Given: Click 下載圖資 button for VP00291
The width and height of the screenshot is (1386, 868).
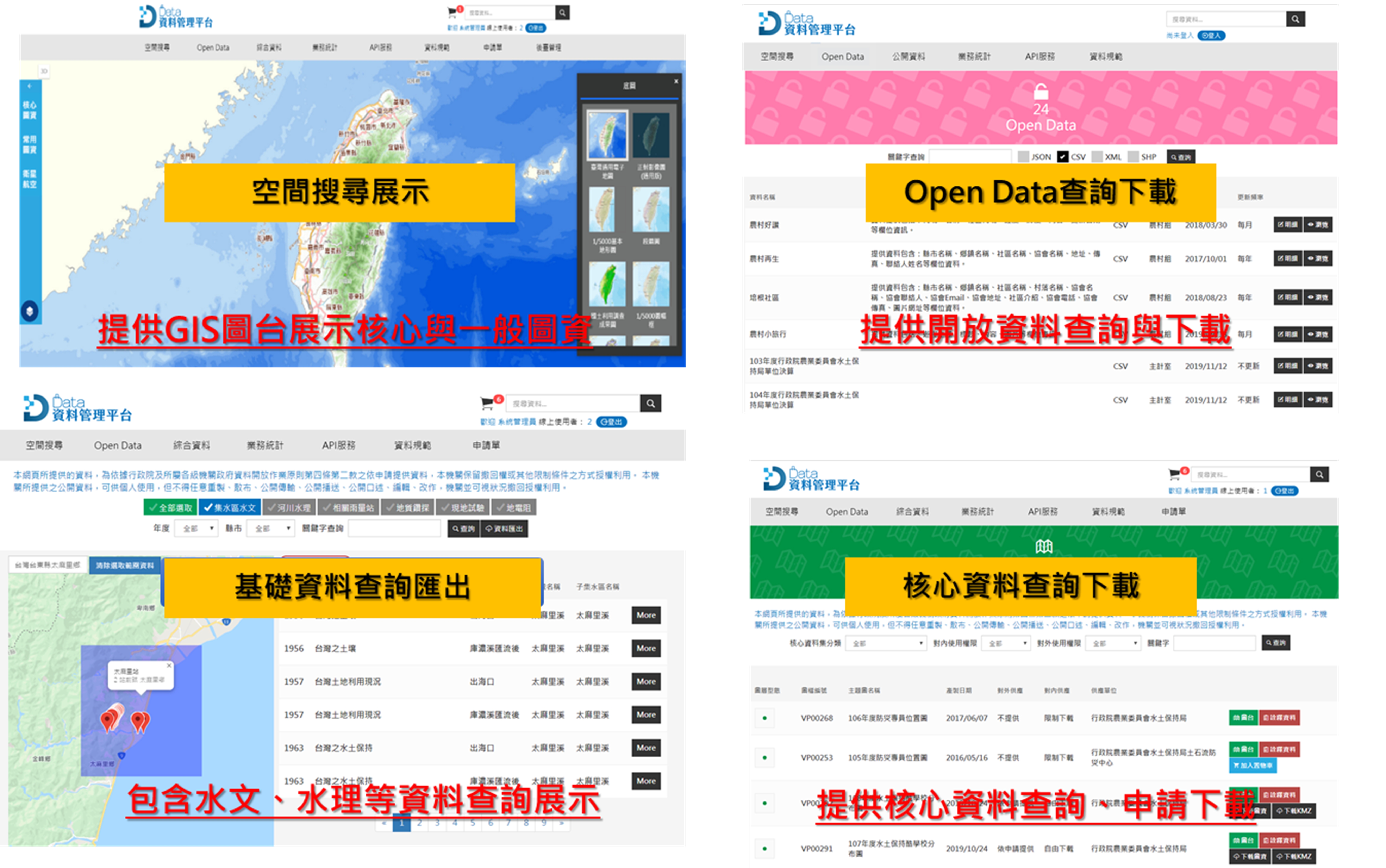Looking at the screenshot, I should (x=1250, y=856).
